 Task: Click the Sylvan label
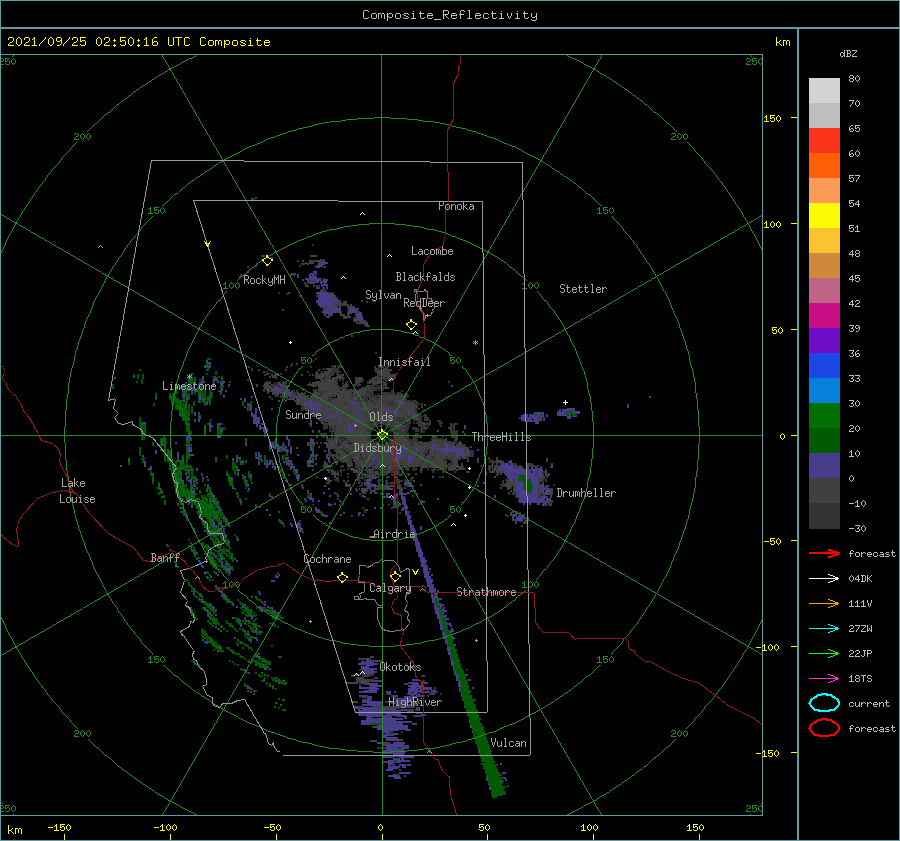click(x=383, y=295)
